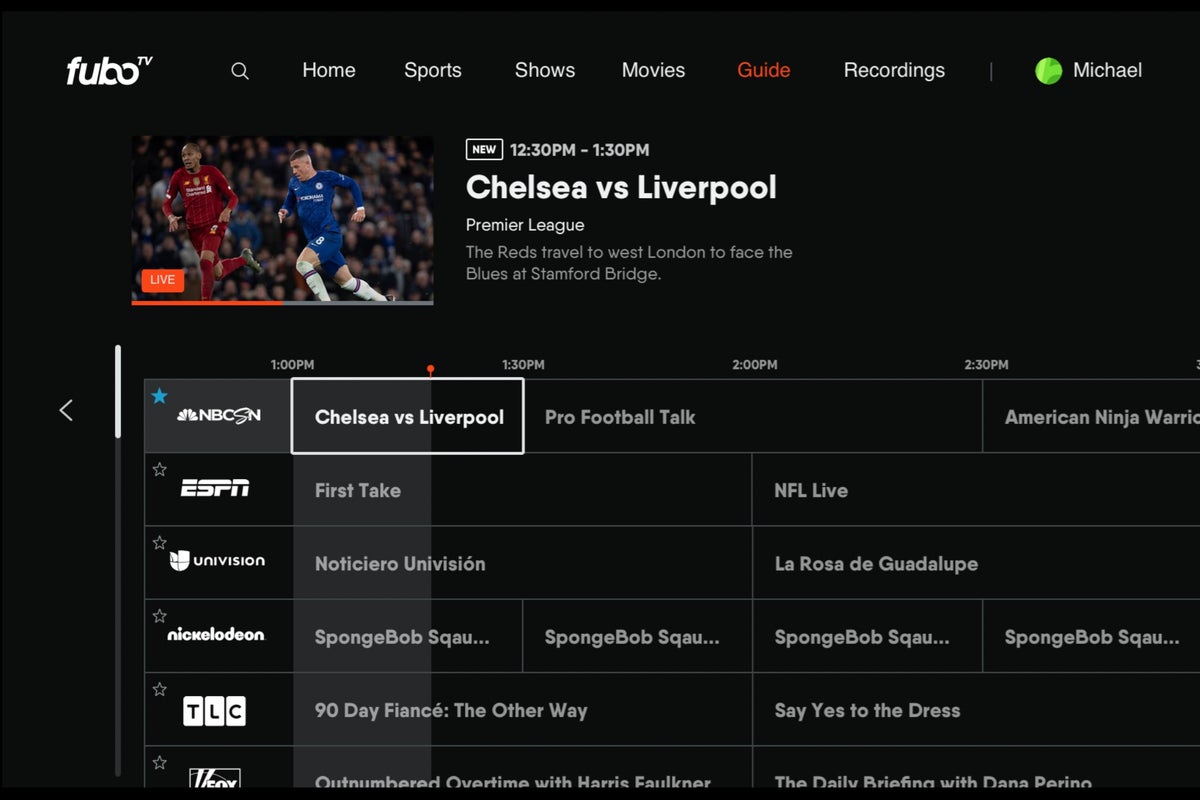Select the Univision channel logo

click(217, 561)
